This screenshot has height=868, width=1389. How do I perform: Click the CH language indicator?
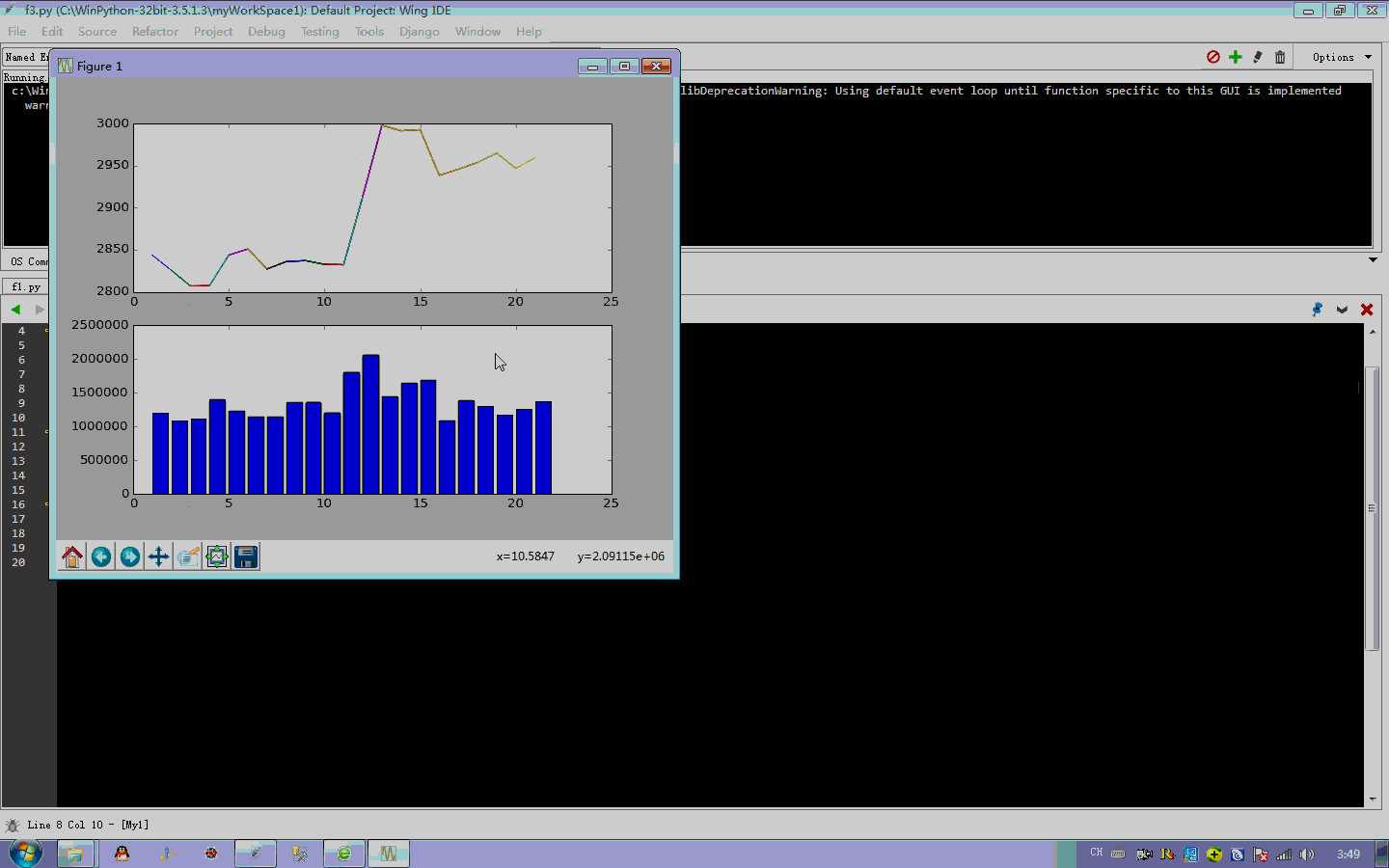pyautogui.click(x=1097, y=854)
